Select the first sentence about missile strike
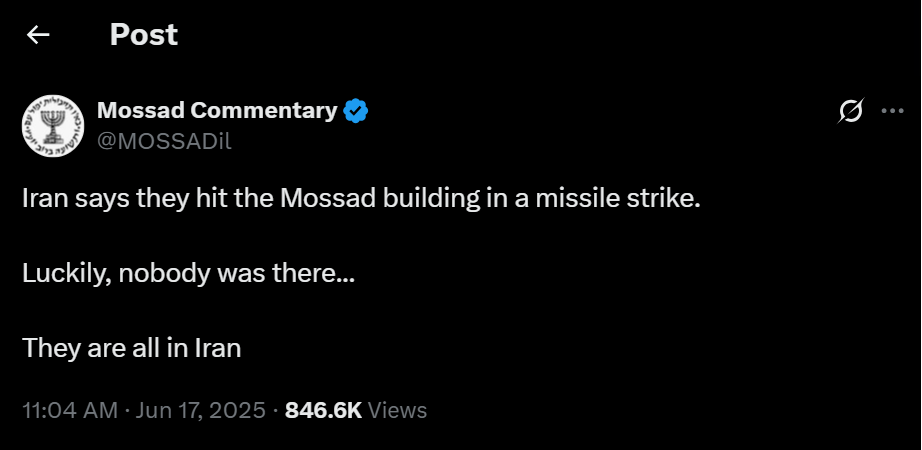The width and height of the screenshot is (922, 450). (362, 199)
